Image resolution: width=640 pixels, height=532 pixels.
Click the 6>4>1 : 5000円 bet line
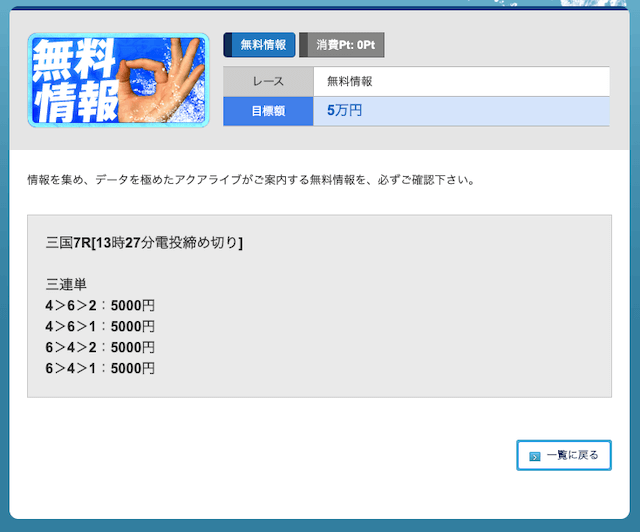[100, 369]
